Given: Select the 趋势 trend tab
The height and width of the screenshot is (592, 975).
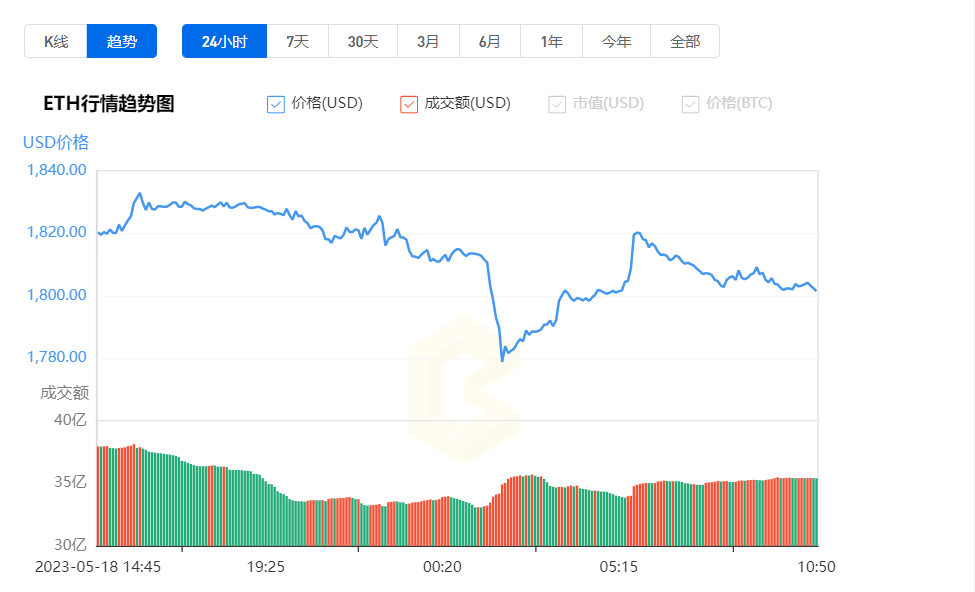Looking at the screenshot, I should pos(122,41).
